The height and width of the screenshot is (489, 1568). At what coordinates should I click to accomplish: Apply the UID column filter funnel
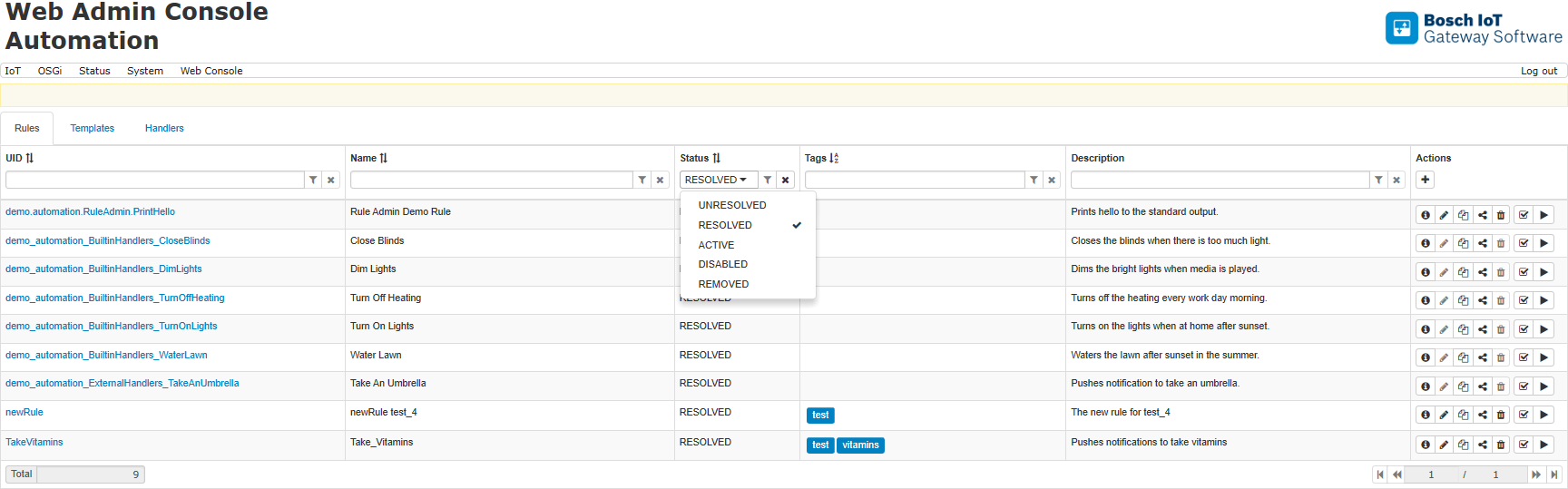pos(313,180)
